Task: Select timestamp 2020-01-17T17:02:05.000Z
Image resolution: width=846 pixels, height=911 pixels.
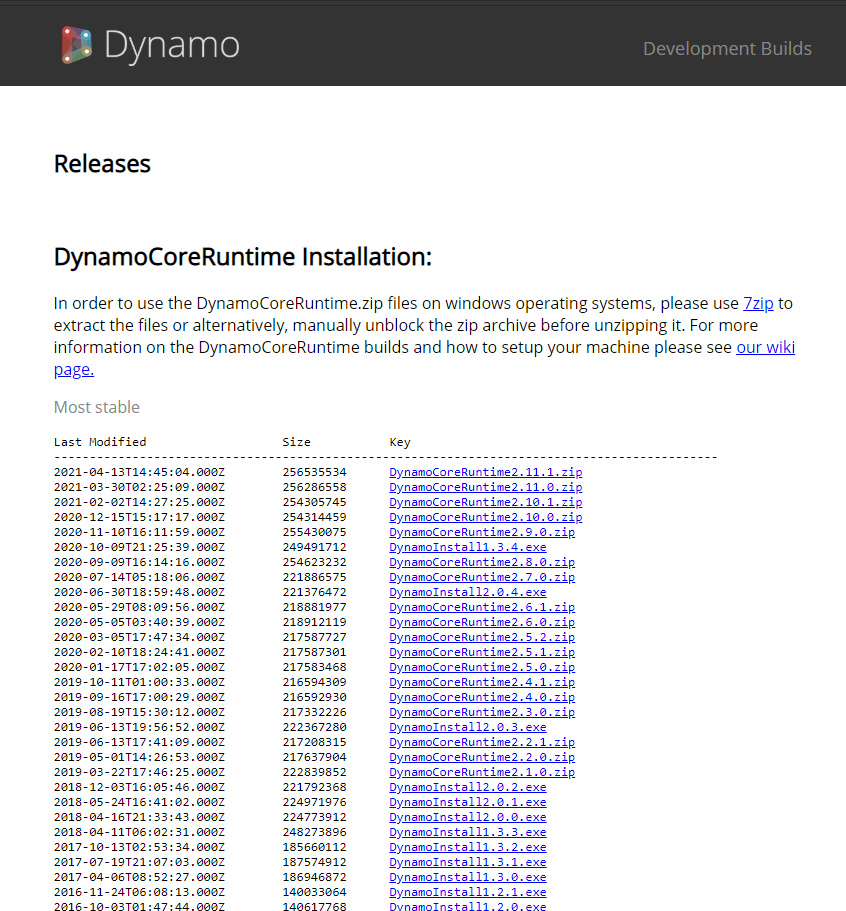Action: 139,668
